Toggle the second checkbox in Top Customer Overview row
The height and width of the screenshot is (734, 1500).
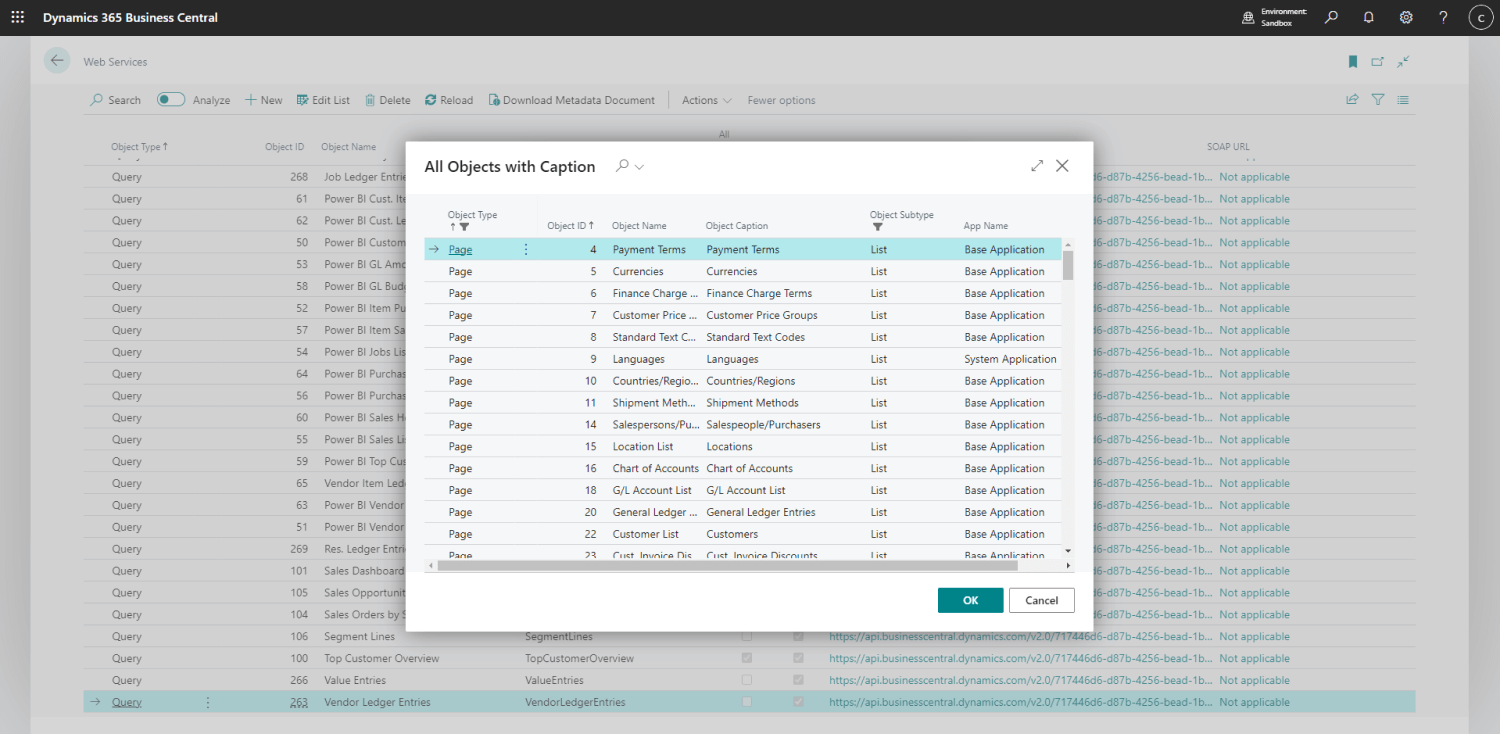point(798,659)
